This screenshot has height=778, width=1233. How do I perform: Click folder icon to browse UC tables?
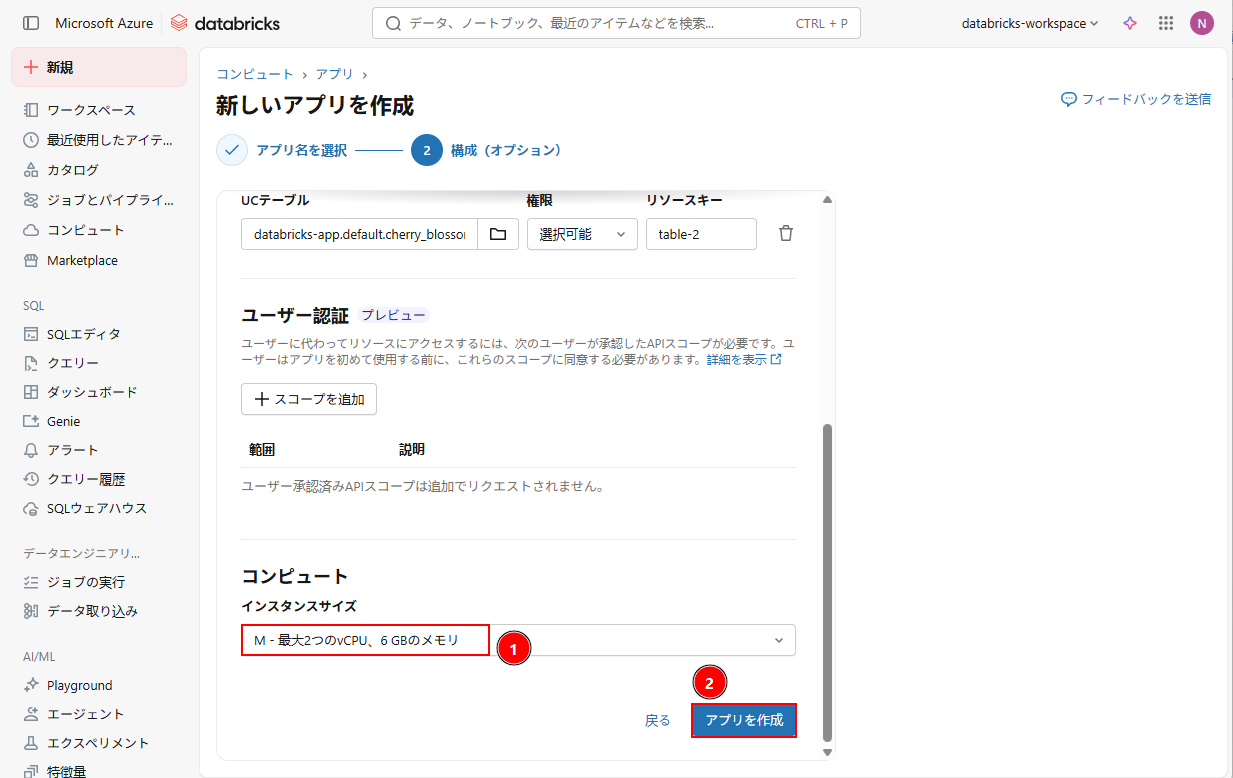(497, 234)
